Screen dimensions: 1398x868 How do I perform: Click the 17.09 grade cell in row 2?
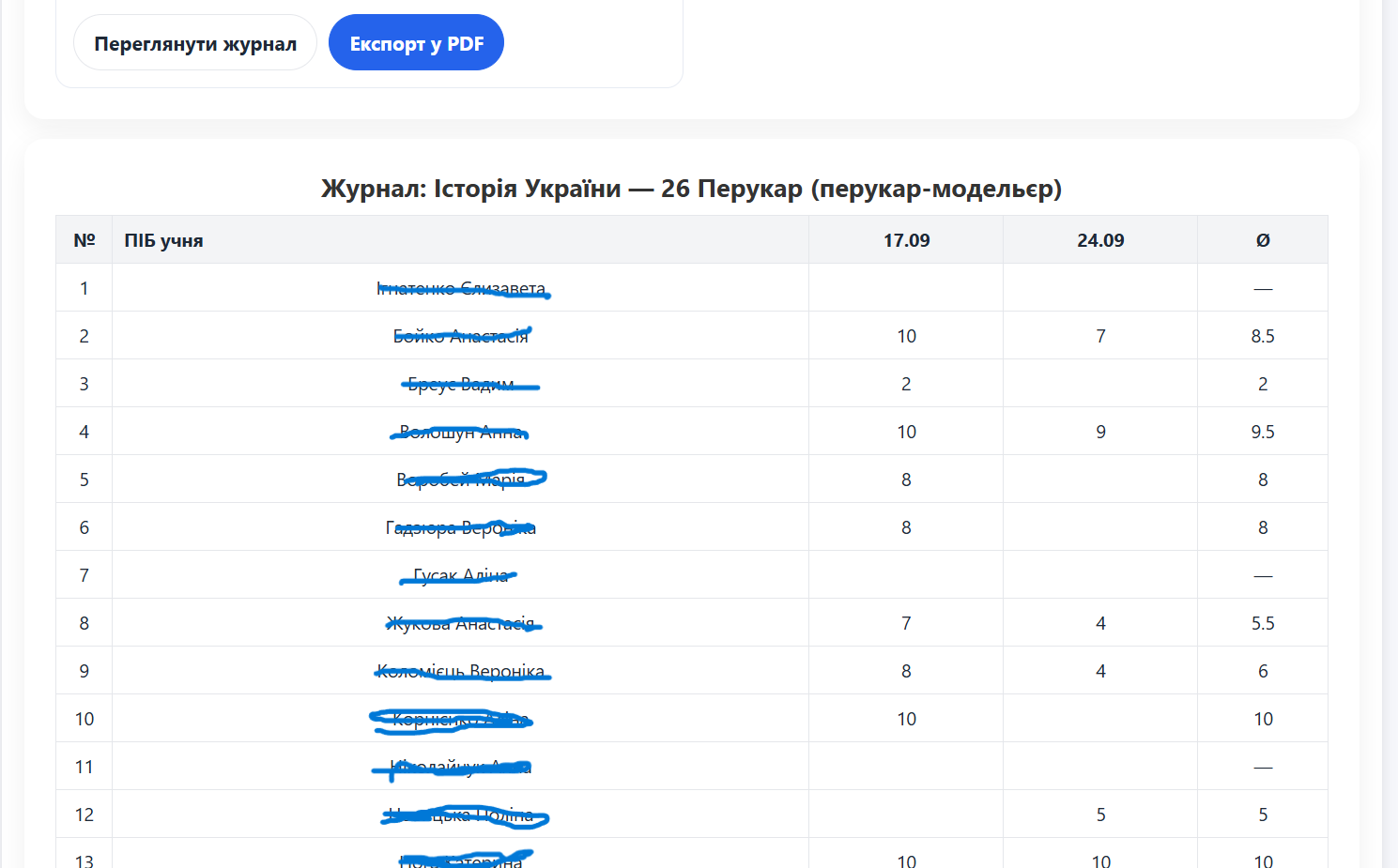point(906,336)
